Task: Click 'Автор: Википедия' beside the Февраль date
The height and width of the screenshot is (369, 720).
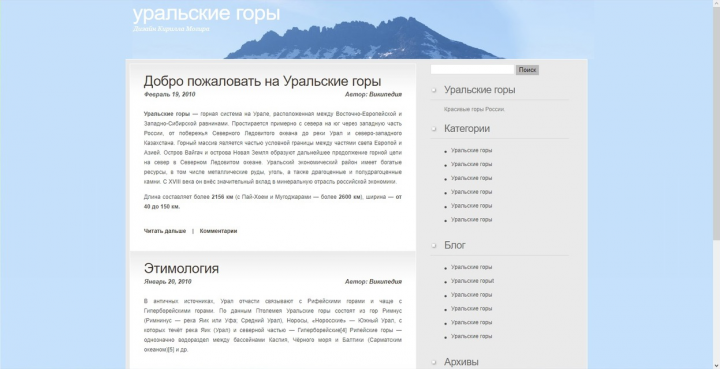Action: [x=373, y=95]
